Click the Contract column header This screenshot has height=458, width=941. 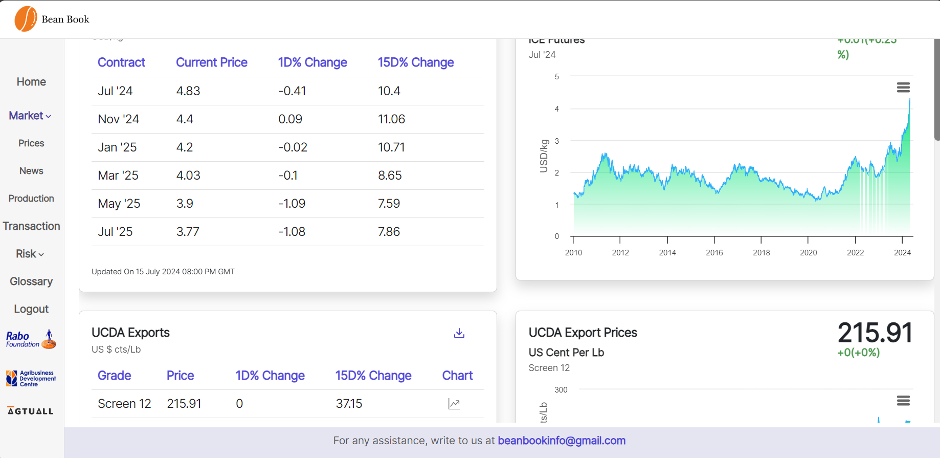[x=121, y=62]
